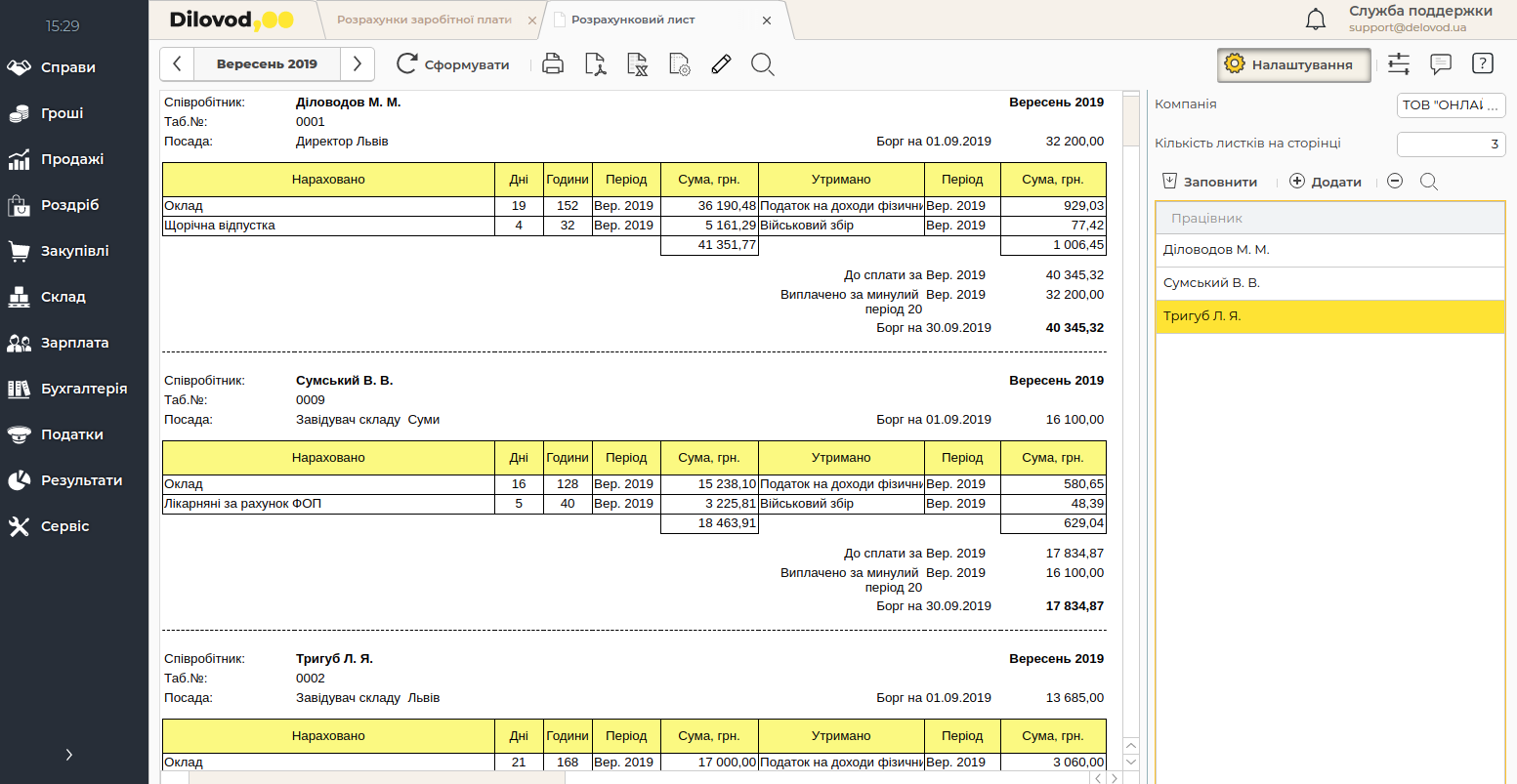Click the print icon in report toolbar
1517x784 pixels.
tap(553, 64)
